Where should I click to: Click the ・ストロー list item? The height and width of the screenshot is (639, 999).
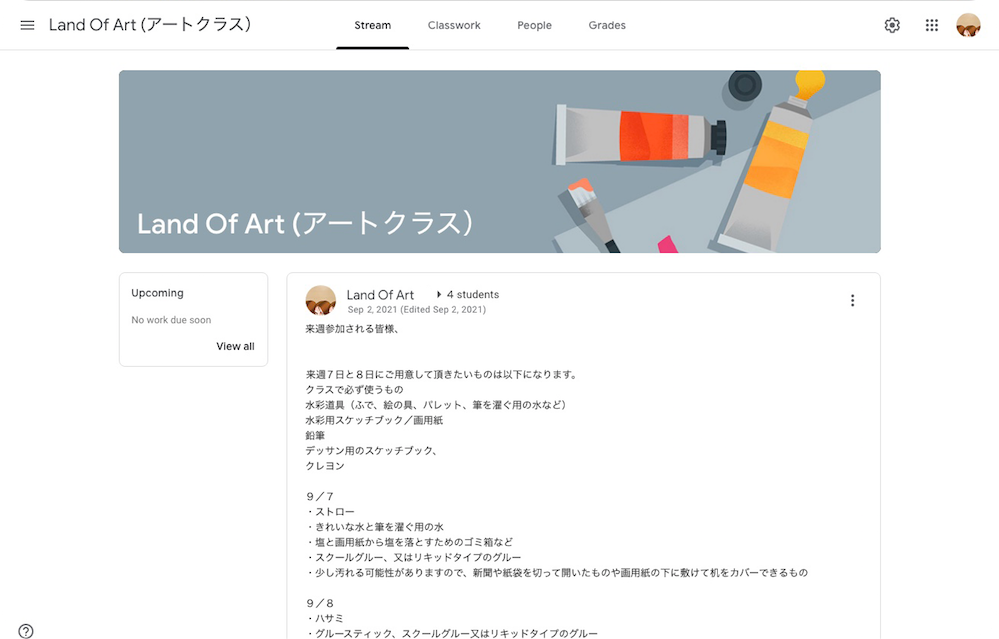click(x=330, y=512)
